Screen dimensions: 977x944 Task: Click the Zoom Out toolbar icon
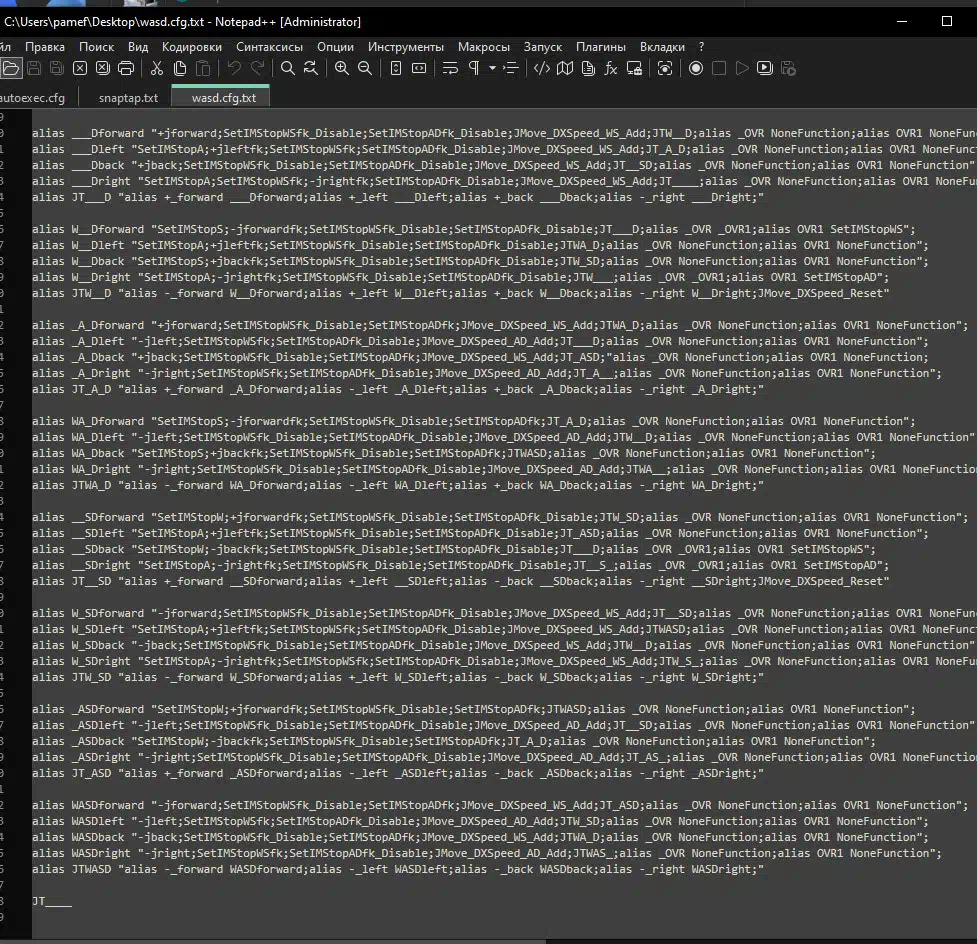(x=365, y=68)
